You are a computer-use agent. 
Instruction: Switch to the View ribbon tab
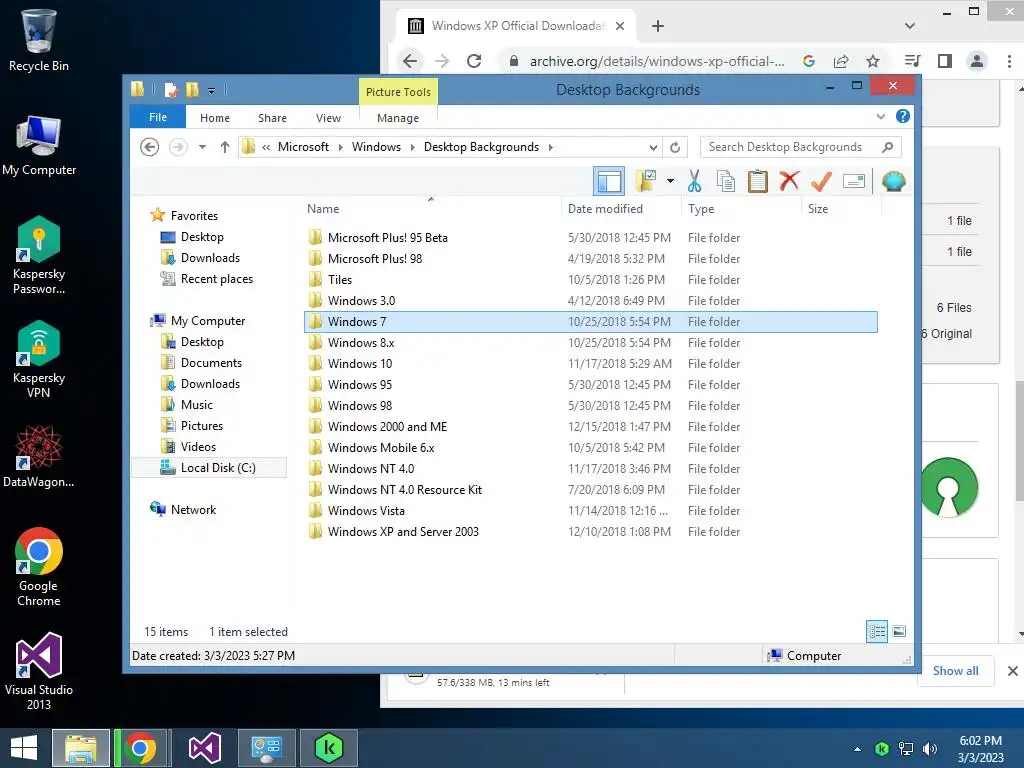pyautogui.click(x=328, y=118)
